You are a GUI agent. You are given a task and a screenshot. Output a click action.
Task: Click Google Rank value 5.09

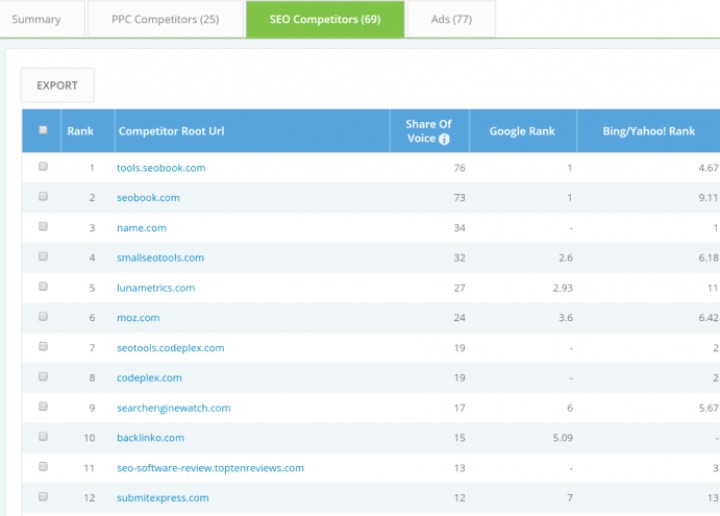(x=562, y=438)
